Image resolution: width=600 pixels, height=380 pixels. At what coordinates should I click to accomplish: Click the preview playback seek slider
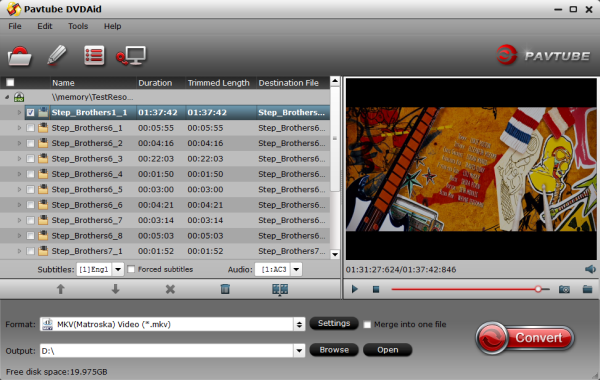point(470,289)
